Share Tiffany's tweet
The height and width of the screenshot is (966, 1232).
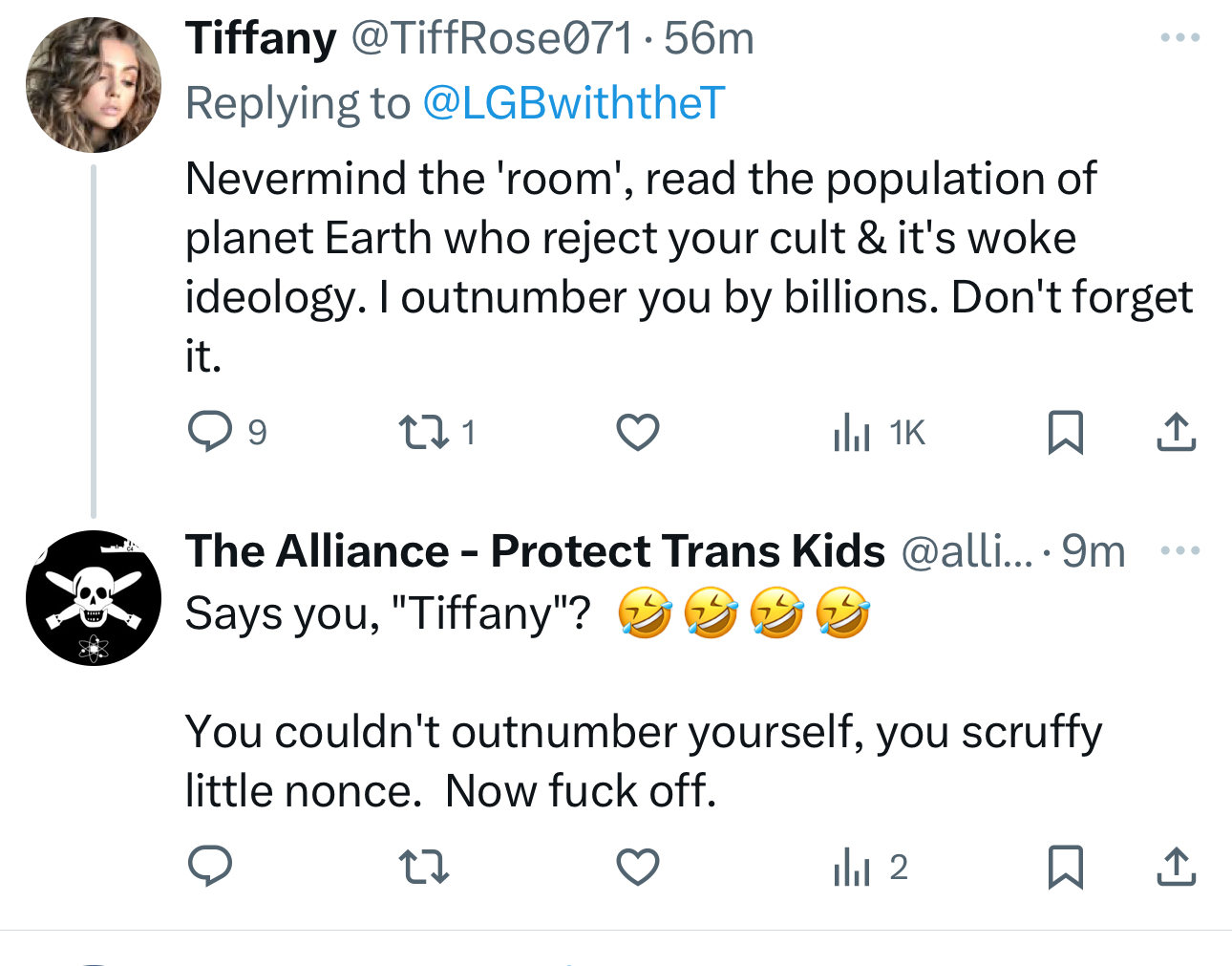point(1176,432)
